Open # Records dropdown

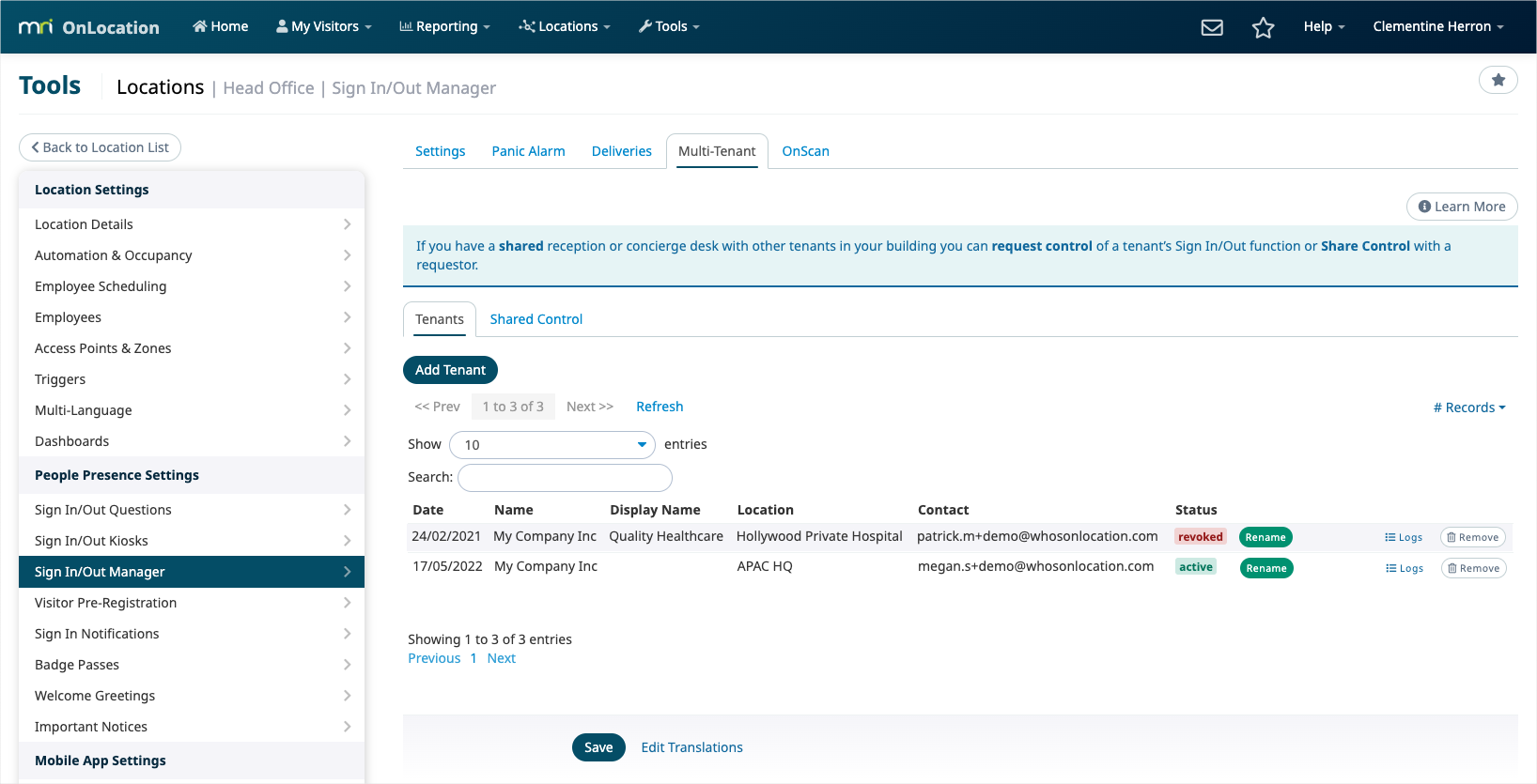1469,407
